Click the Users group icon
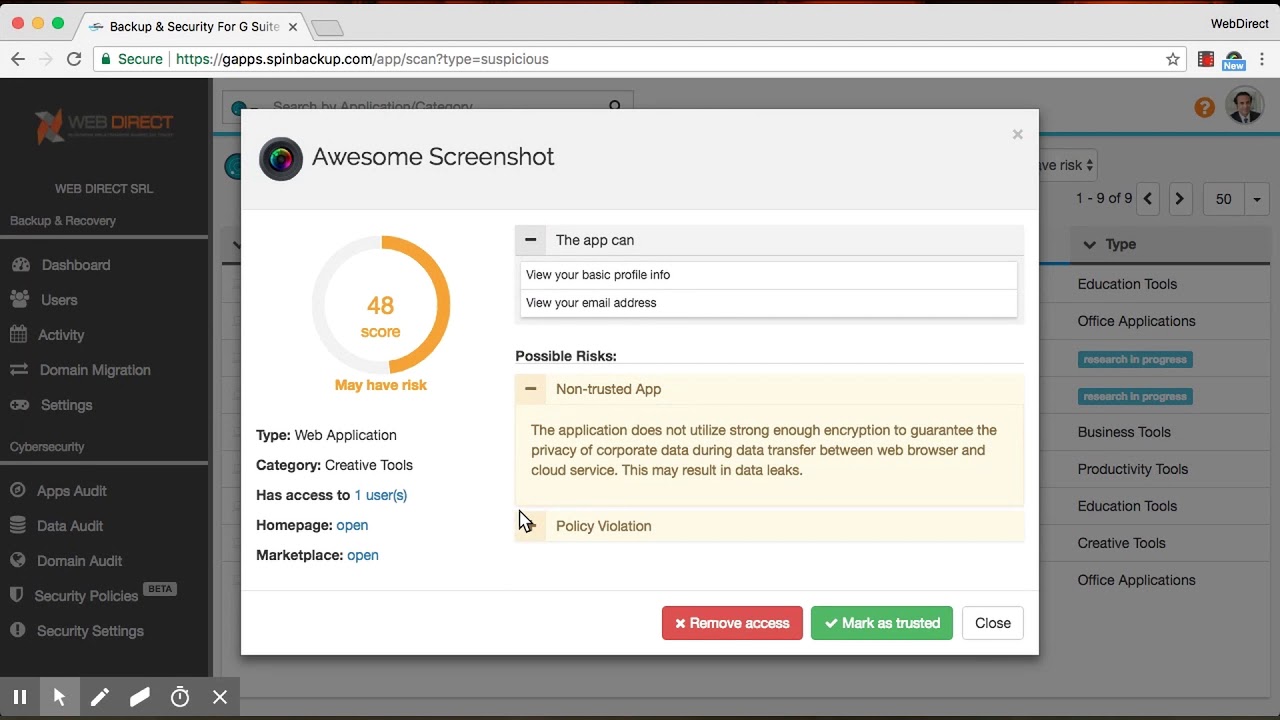The height and width of the screenshot is (720, 1280). pos(19,299)
